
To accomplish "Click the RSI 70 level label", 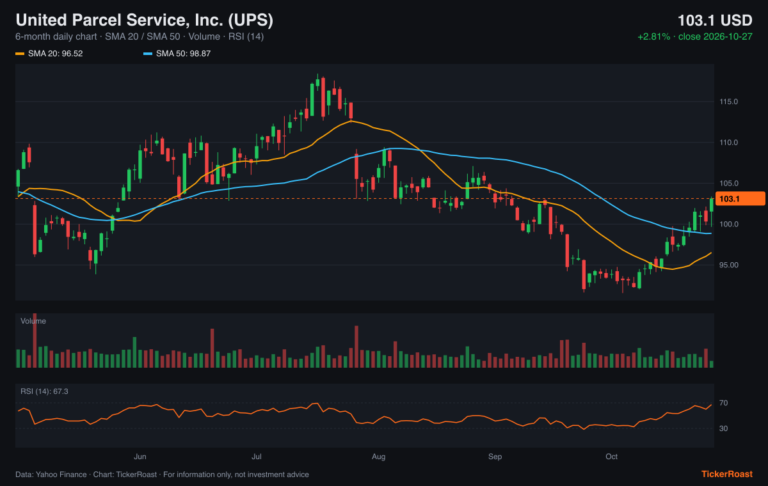I will (723, 403).
